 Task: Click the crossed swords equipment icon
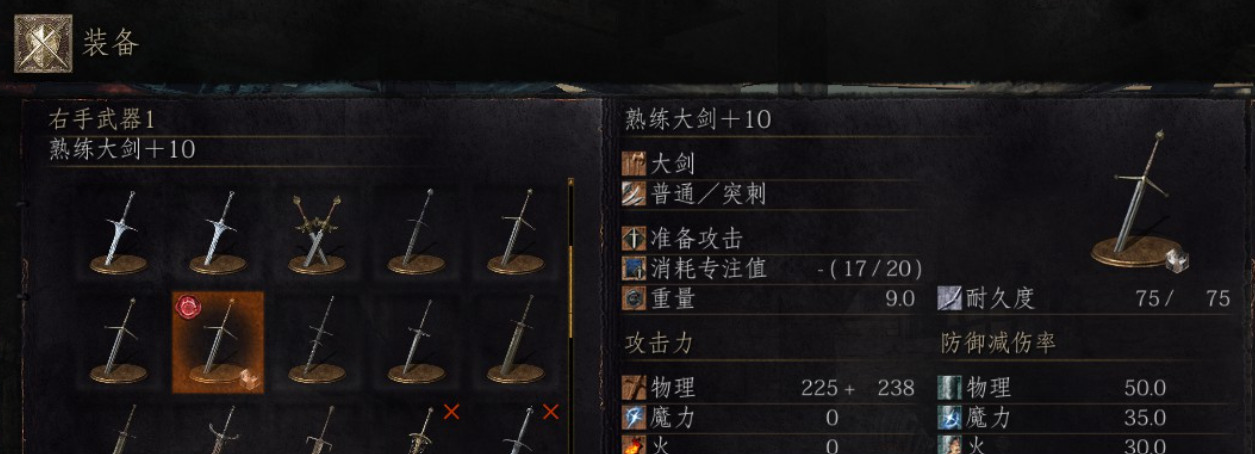click(43, 44)
